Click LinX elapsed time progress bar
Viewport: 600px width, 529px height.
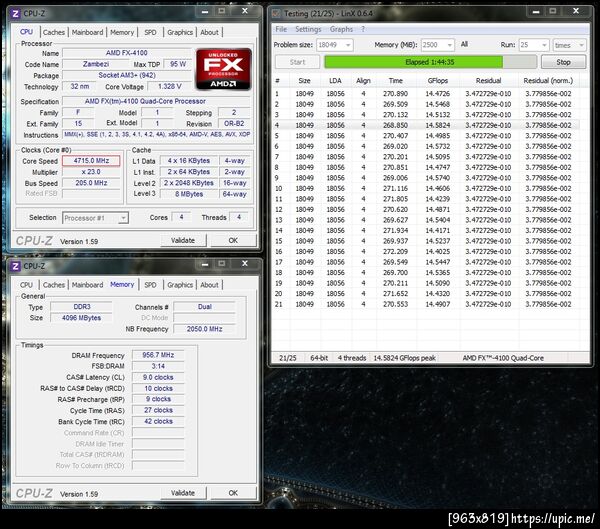430,62
